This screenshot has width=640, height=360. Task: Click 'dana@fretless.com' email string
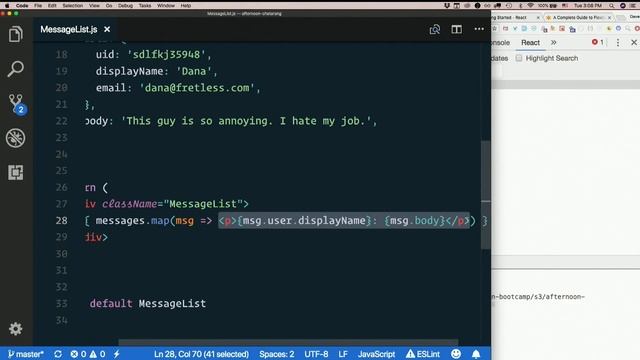click(197, 88)
